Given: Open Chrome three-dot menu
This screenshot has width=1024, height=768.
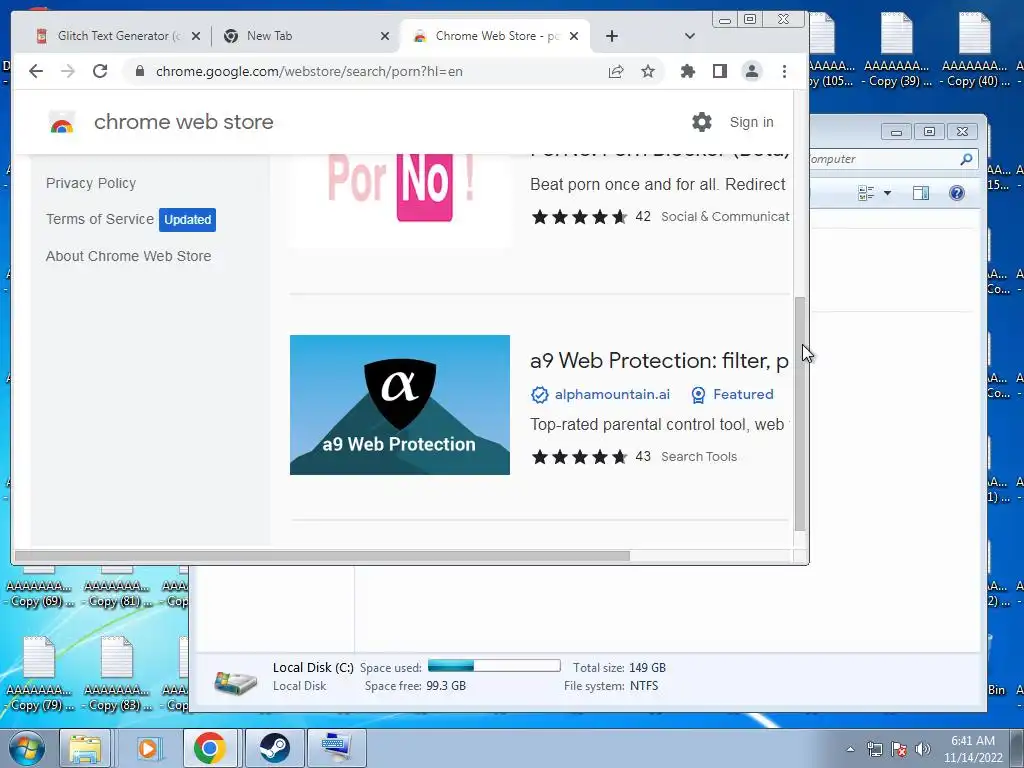Looking at the screenshot, I should pyautogui.click(x=784, y=71).
